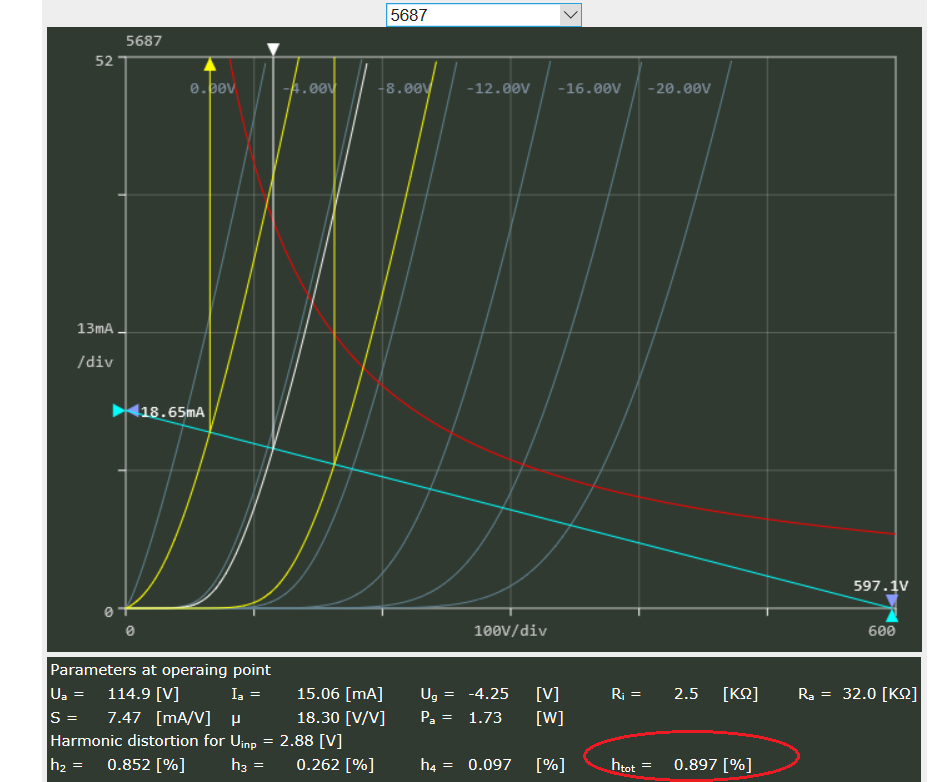Click the 18.65mA load line current label
The image size is (949, 782).
(173, 412)
